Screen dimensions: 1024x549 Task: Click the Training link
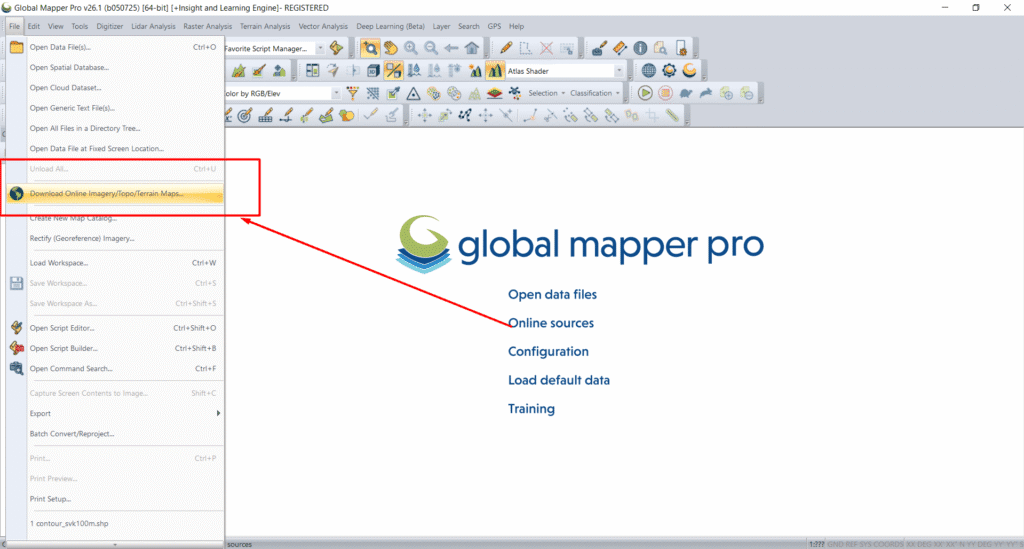(531, 409)
